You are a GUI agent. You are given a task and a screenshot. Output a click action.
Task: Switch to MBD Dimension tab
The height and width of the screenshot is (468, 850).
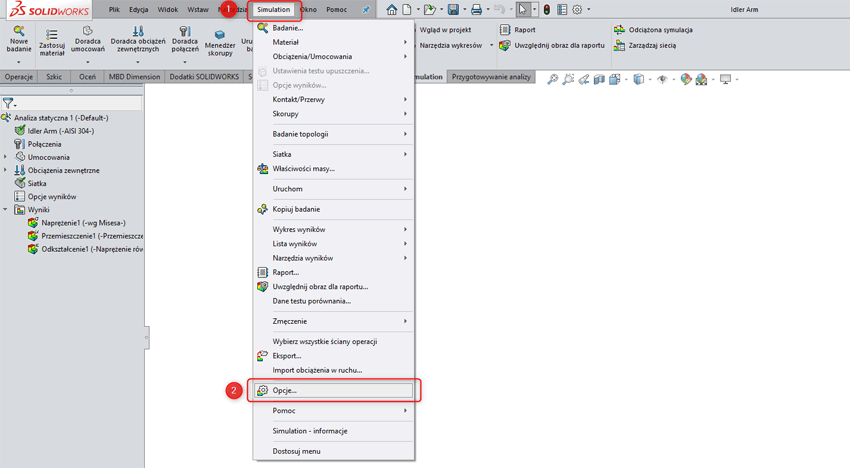pos(134,77)
